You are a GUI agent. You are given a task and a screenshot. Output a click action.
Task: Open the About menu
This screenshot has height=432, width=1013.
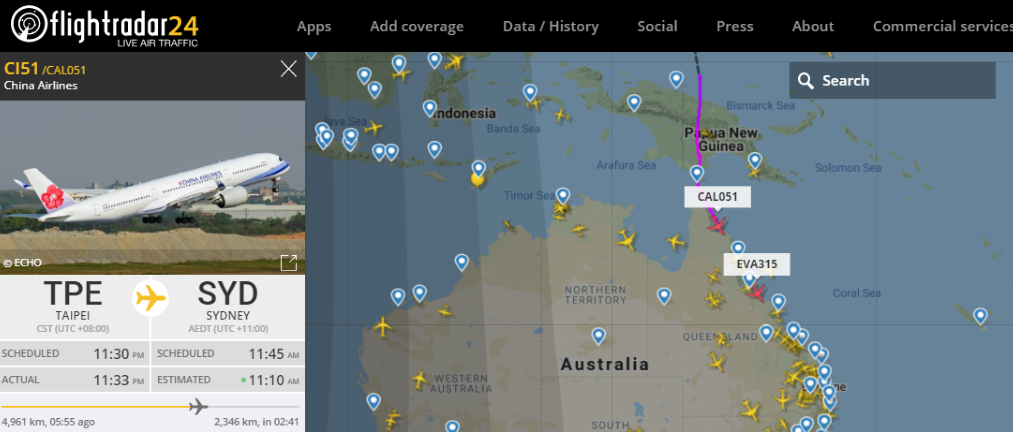(813, 26)
